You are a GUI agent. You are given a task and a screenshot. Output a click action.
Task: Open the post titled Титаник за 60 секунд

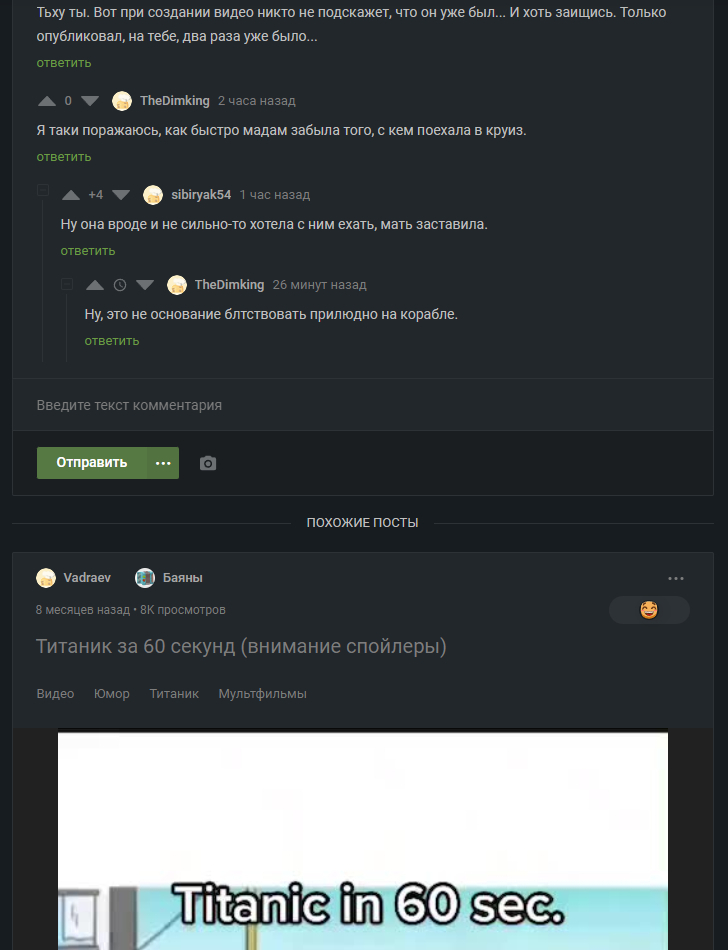241,647
